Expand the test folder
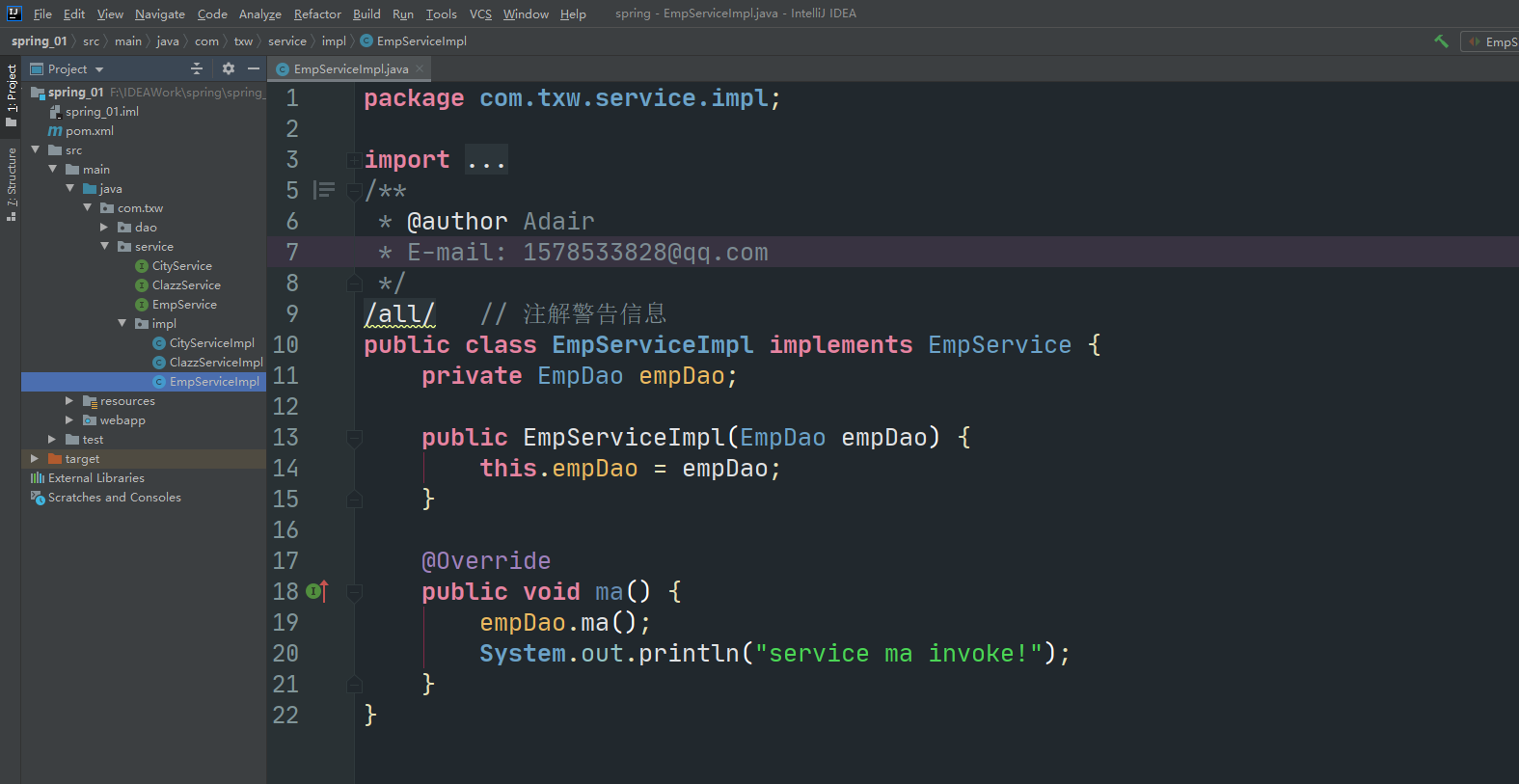The width and height of the screenshot is (1519, 784). [52, 440]
